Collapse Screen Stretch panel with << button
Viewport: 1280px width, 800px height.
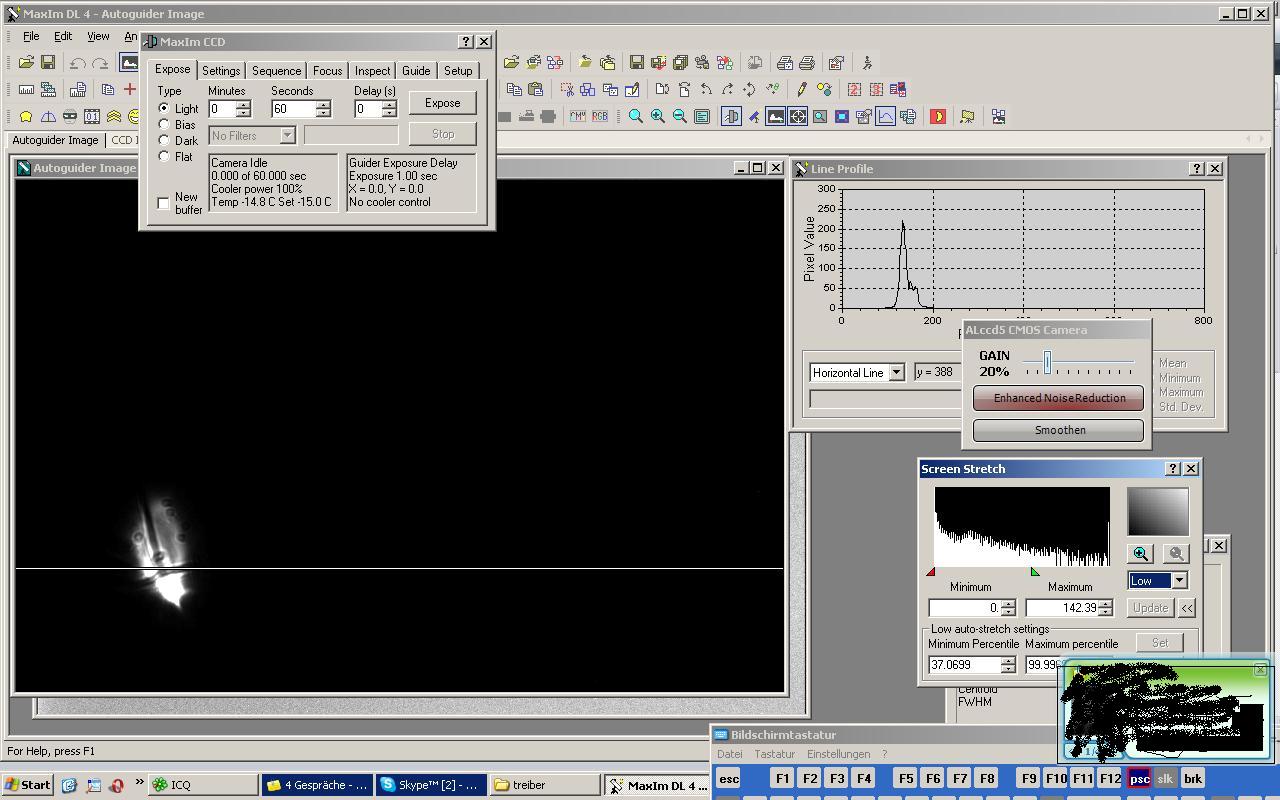tap(1187, 608)
